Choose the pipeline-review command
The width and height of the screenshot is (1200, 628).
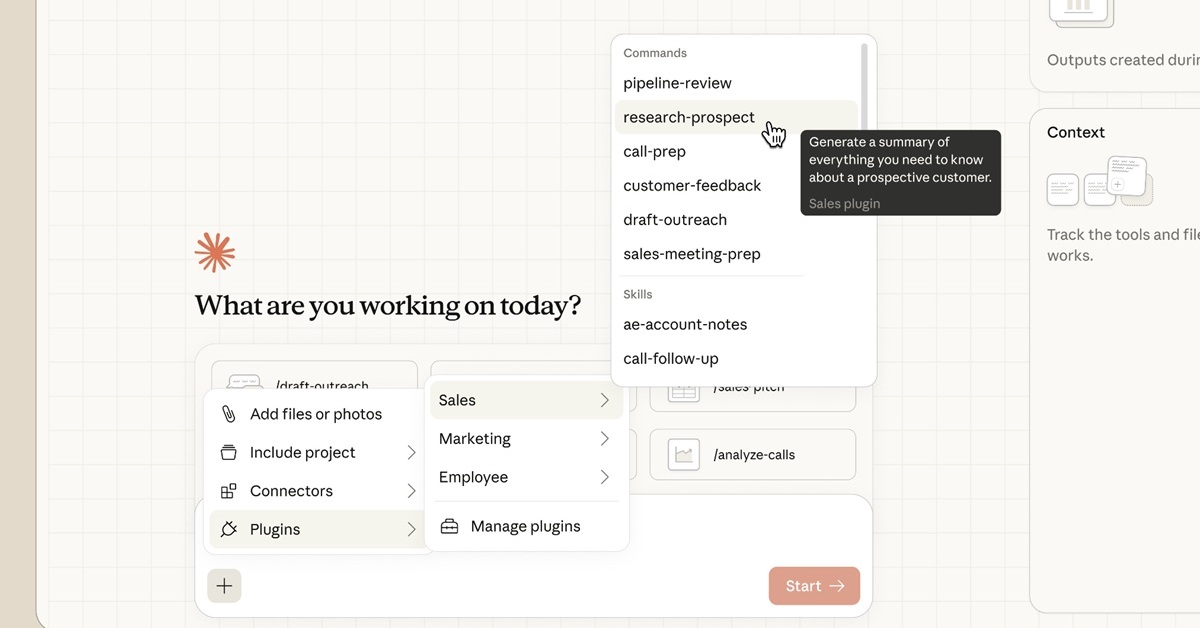click(677, 84)
